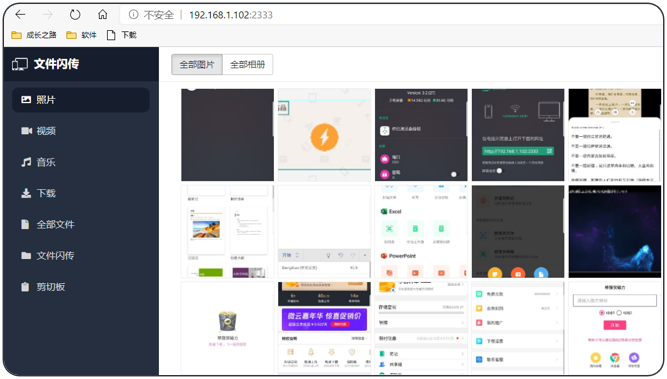Select 音乐 label in sidebar menu
The image size is (667, 379).
(46, 162)
